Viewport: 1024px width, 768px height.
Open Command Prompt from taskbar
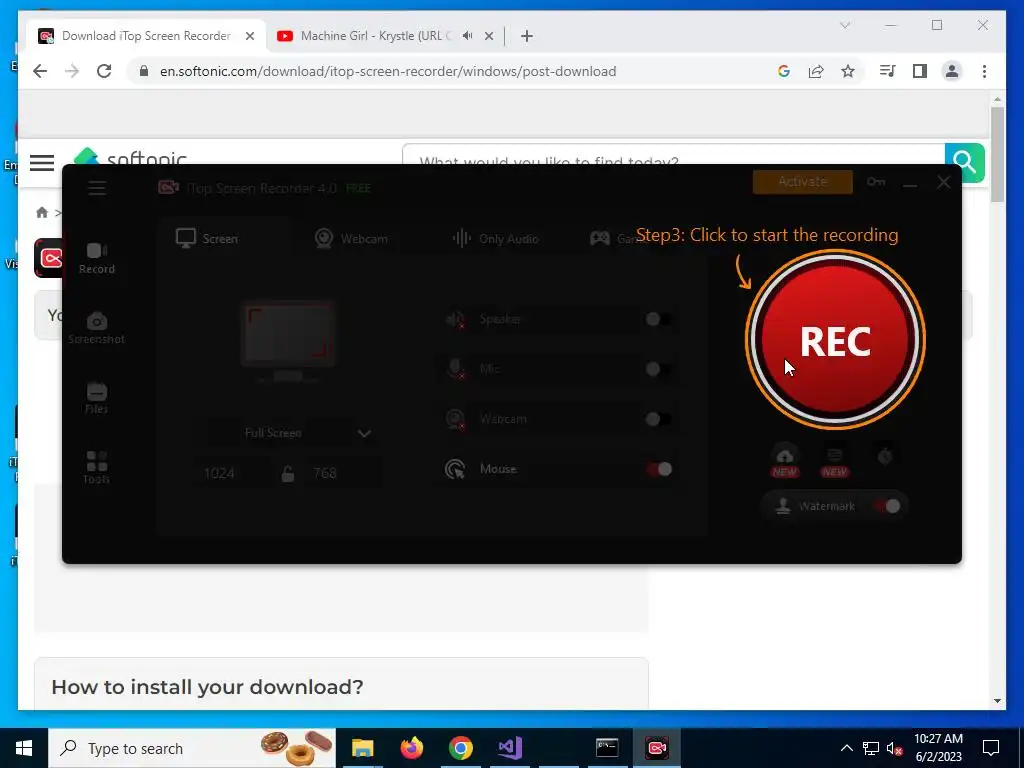[x=607, y=748]
